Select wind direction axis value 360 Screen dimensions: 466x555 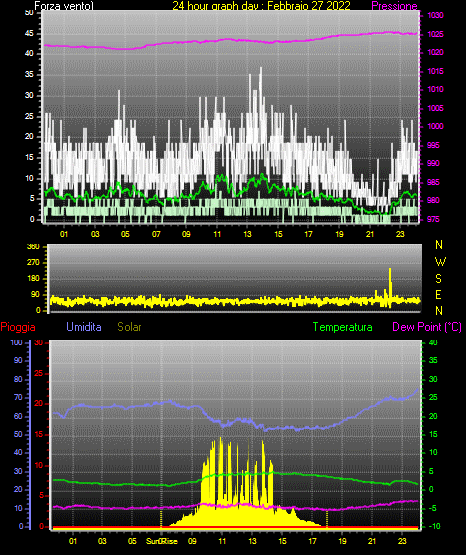[x=33, y=247]
